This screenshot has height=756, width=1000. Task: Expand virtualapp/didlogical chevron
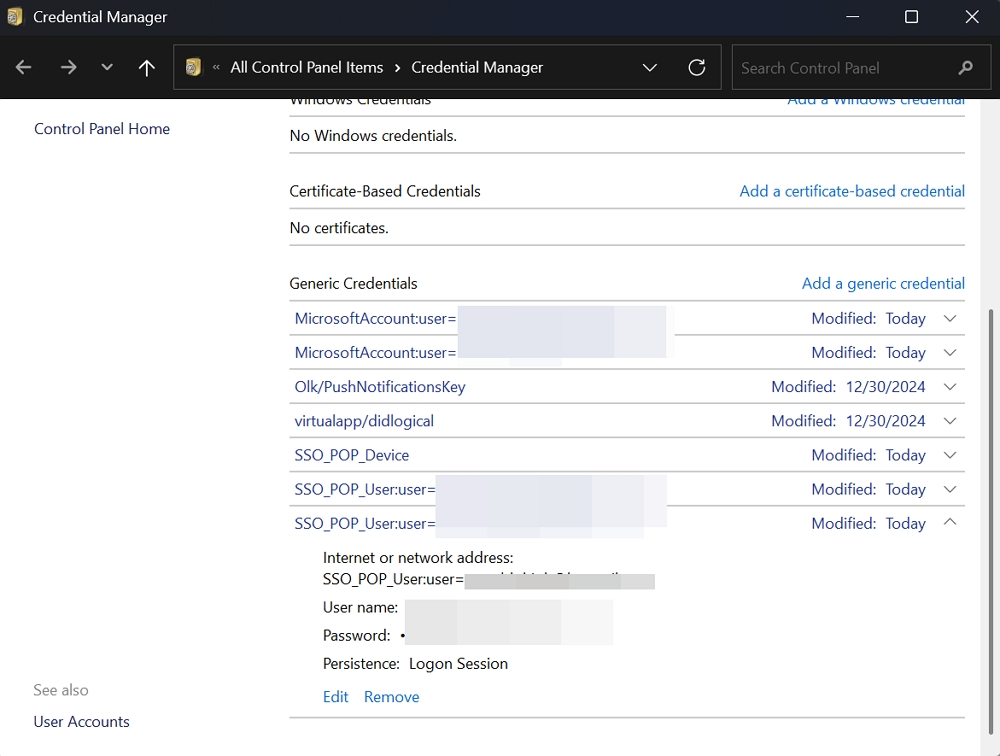click(x=950, y=421)
